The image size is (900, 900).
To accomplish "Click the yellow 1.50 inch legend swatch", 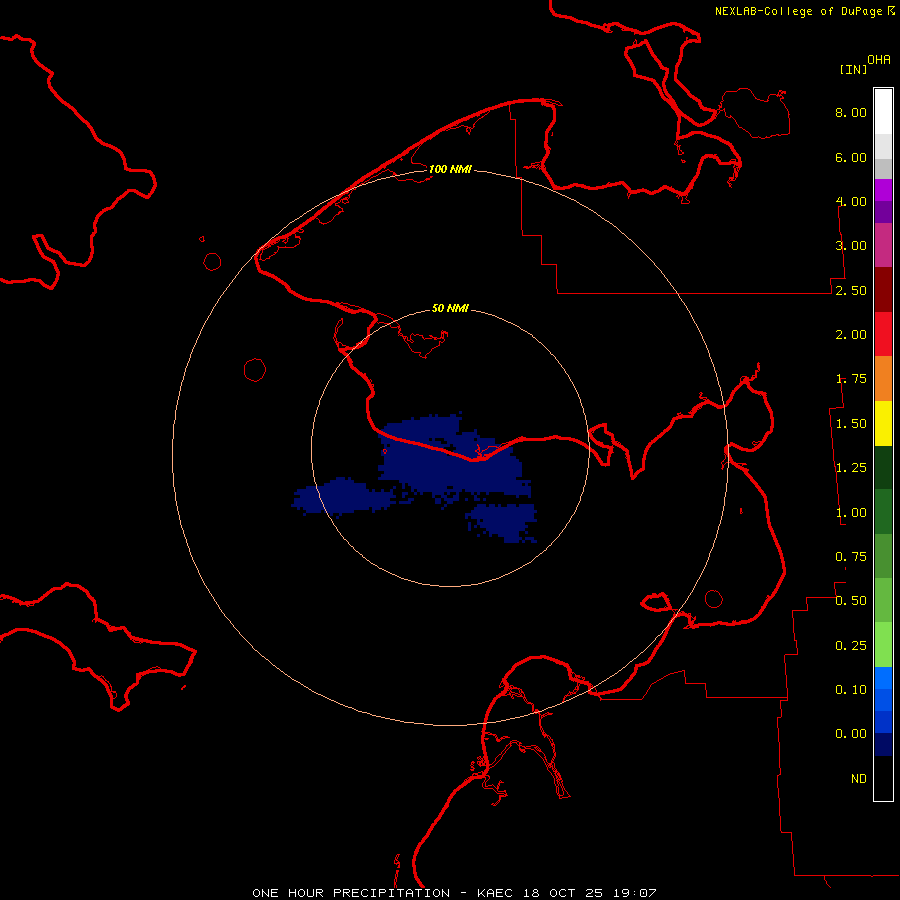I will (x=883, y=423).
